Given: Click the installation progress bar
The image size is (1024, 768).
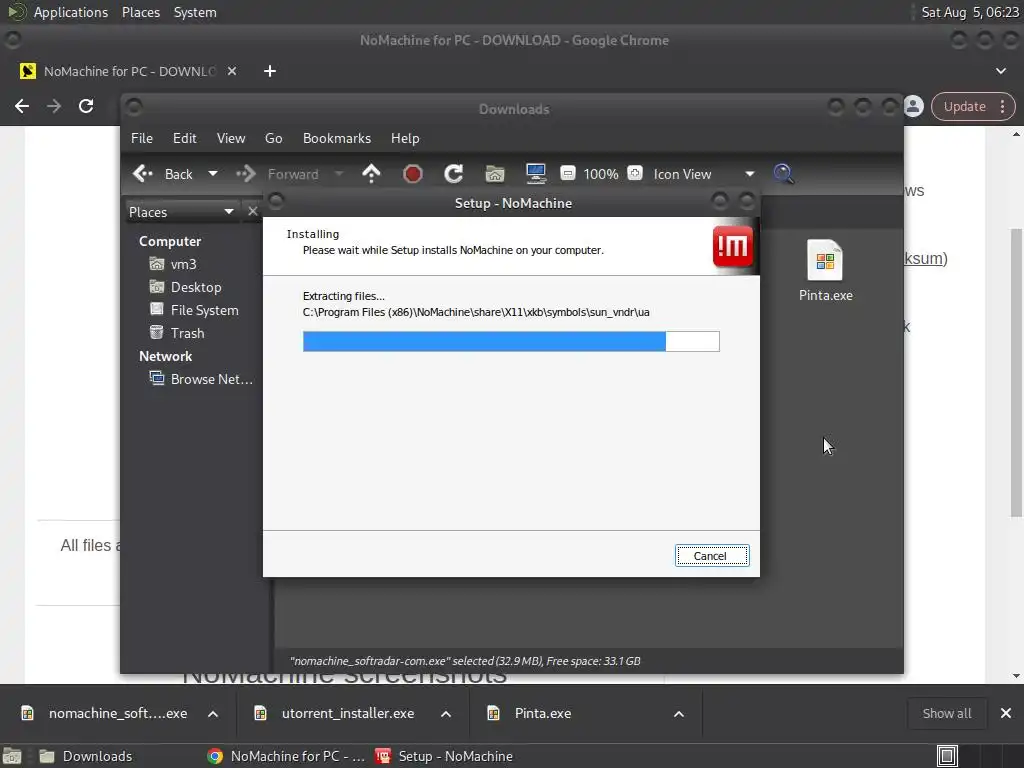Looking at the screenshot, I should [511, 342].
